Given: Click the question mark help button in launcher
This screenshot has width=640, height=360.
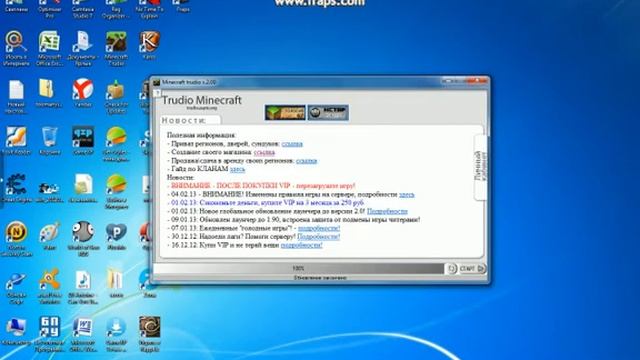Looking at the screenshot, I should pyautogui.click(x=158, y=93).
